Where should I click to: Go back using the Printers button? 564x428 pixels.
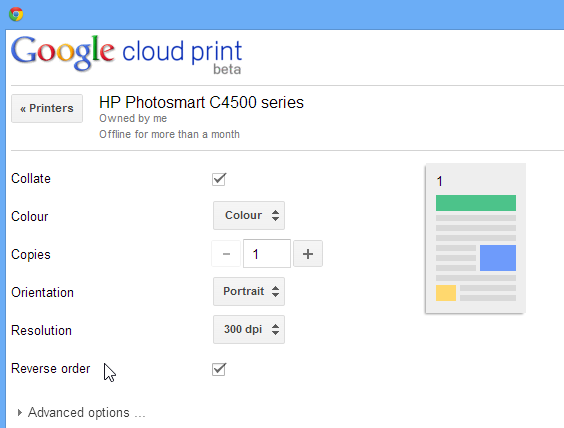47,108
